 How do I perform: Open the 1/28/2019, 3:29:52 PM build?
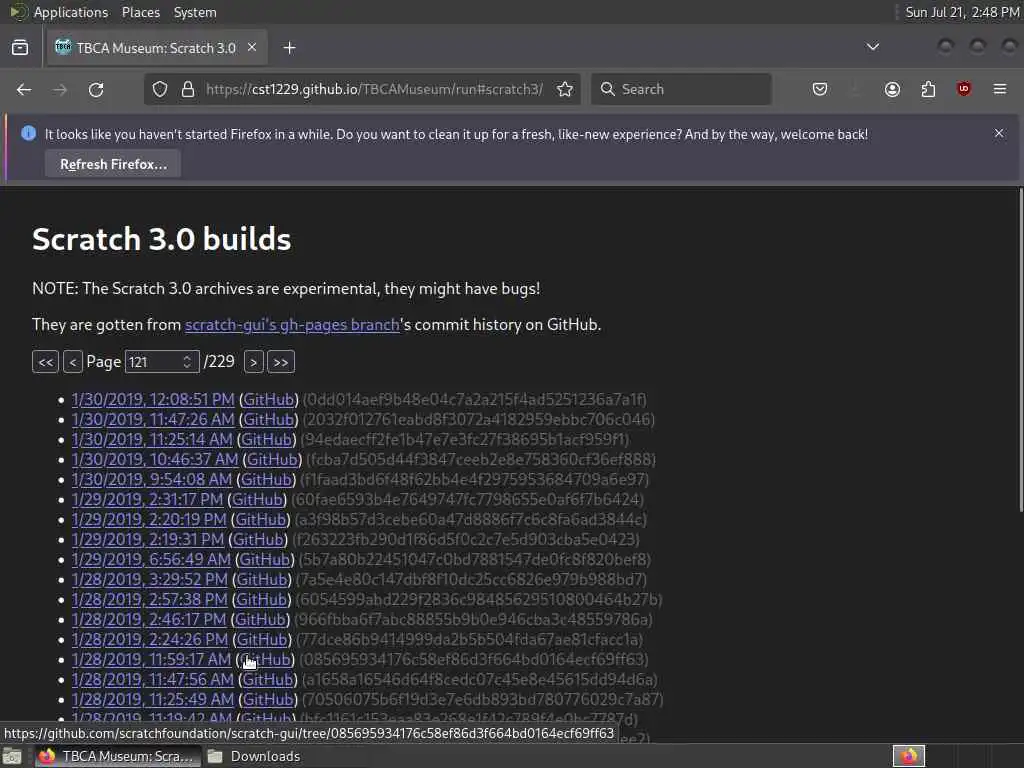click(x=150, y=579)
